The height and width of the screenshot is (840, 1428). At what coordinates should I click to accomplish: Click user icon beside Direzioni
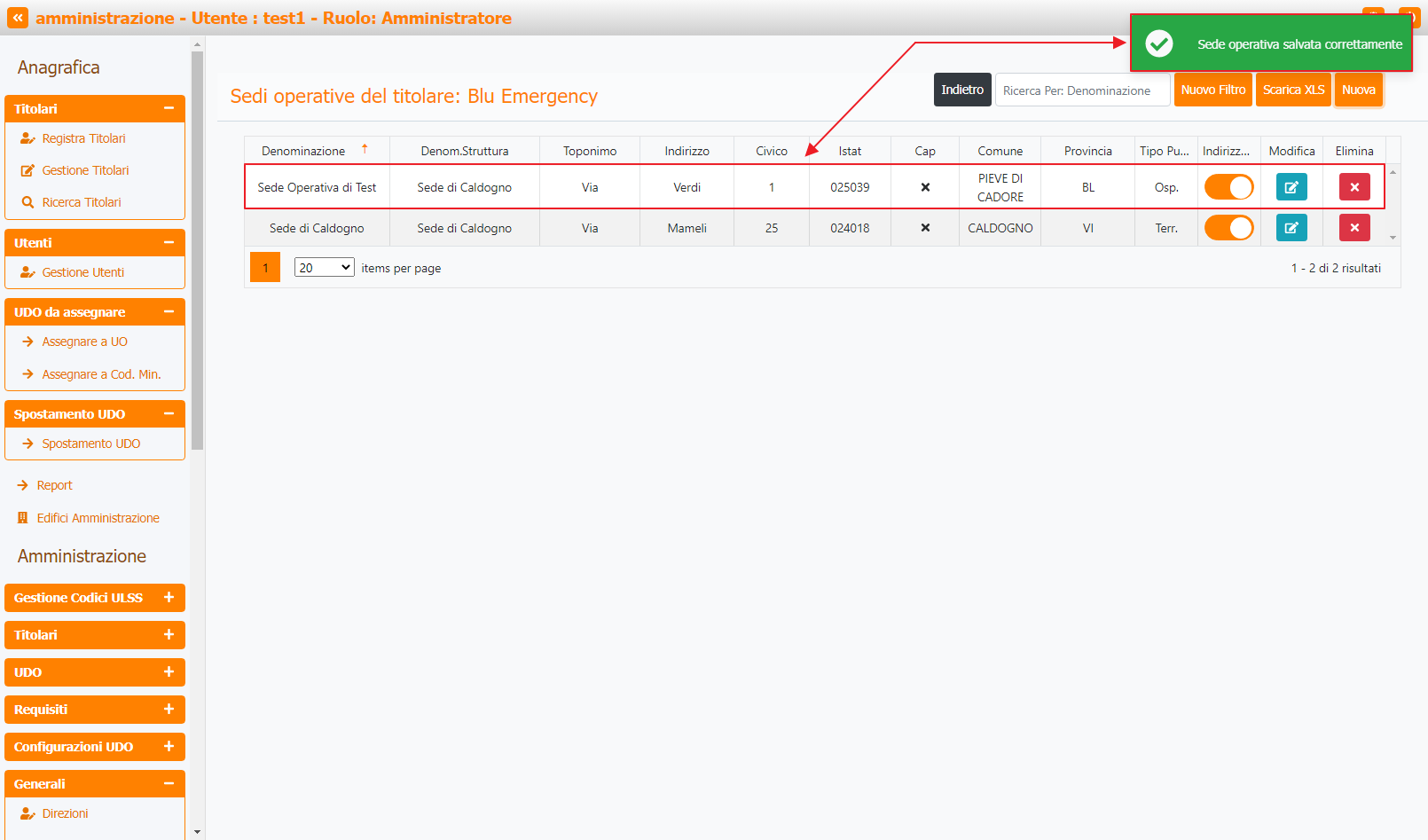click(27, 813)
